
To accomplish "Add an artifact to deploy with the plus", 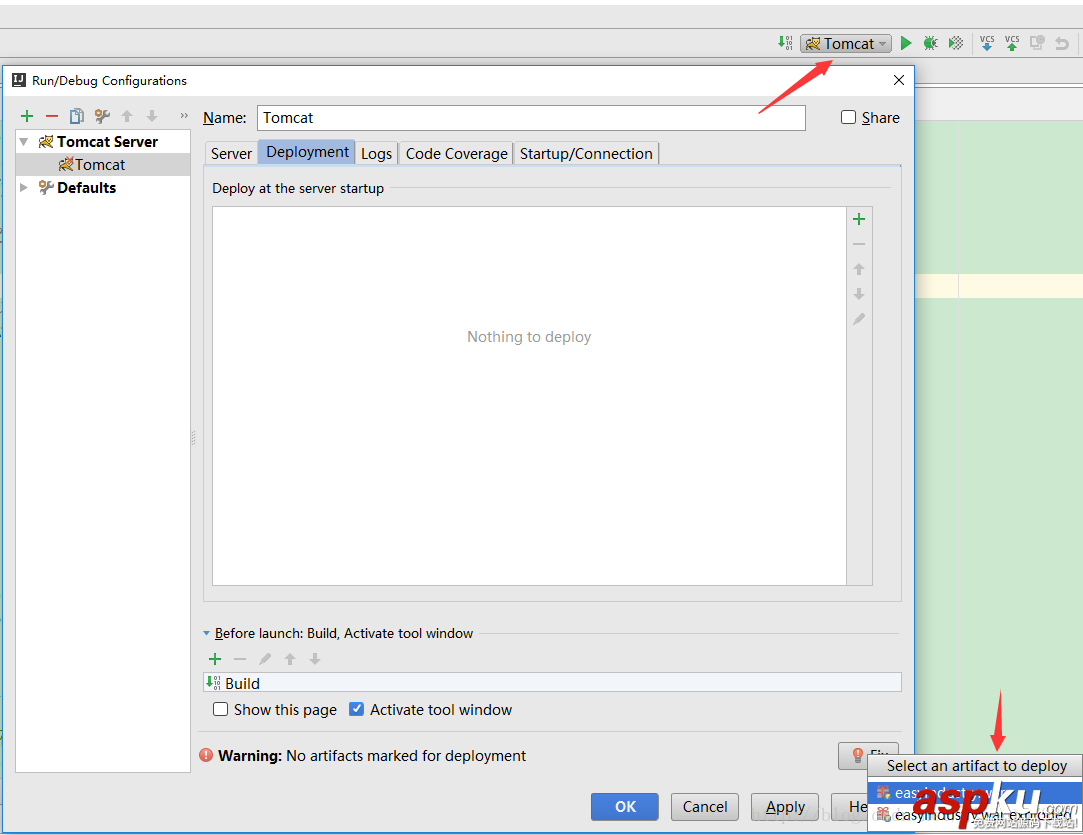I will [x=859, y=220].
